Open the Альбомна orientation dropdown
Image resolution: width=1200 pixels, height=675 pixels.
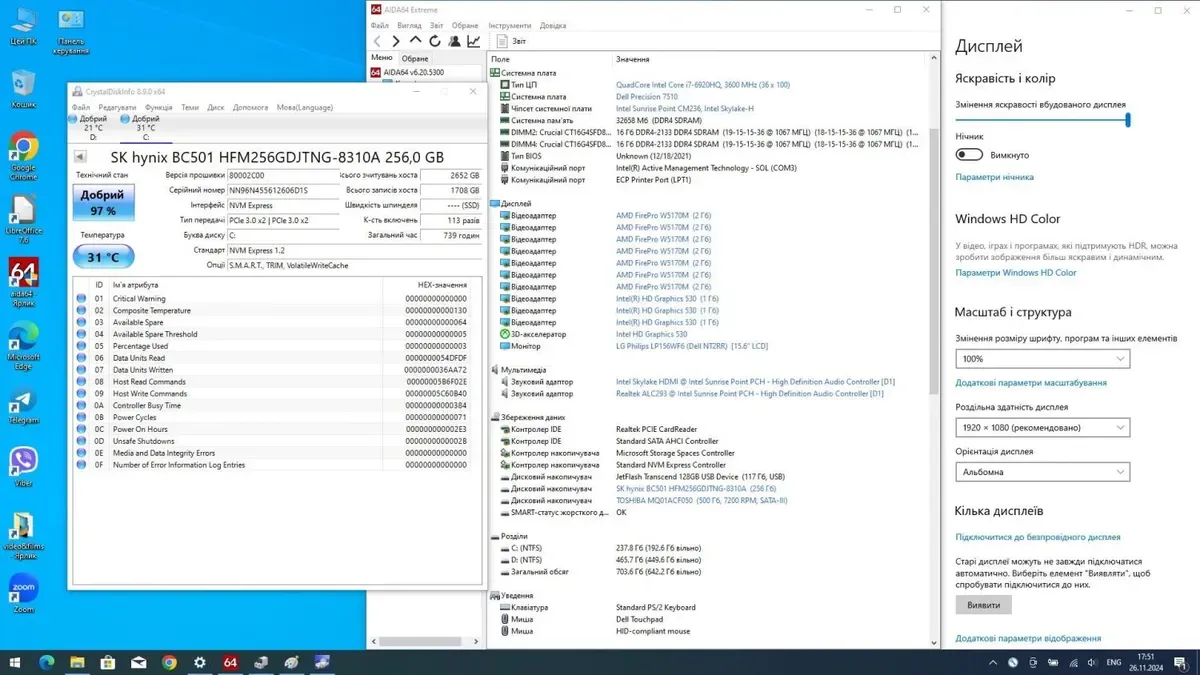1042,472
